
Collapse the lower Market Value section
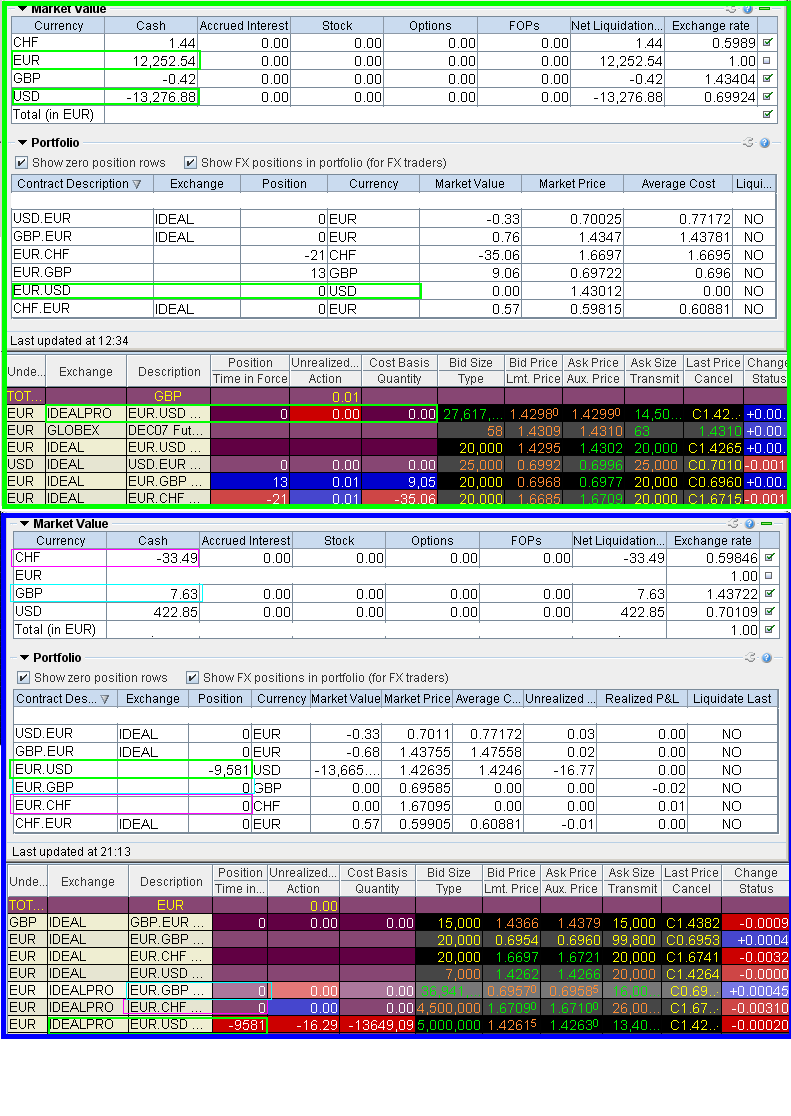[x=22, y=523]
